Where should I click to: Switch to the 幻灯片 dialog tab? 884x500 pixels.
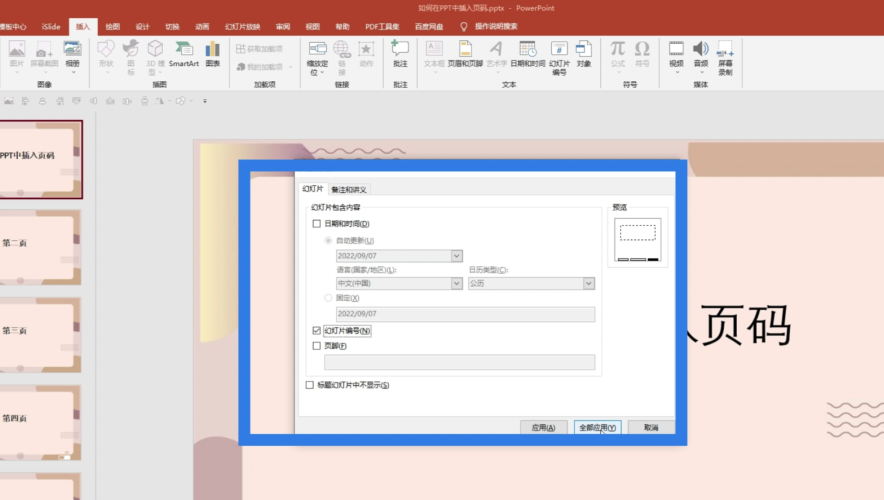312,189
